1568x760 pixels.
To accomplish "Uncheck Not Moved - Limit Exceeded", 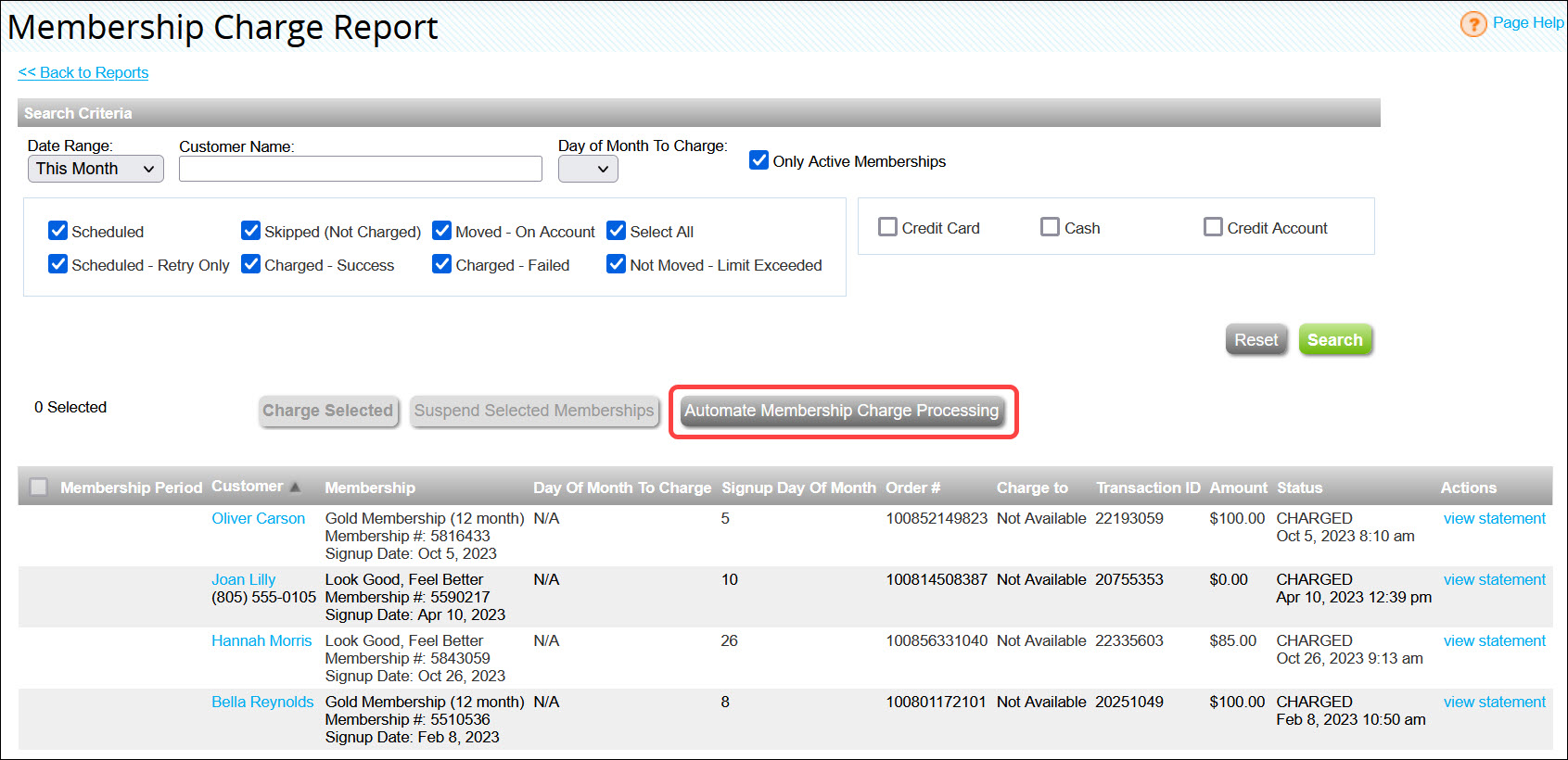I will (617, 264).
